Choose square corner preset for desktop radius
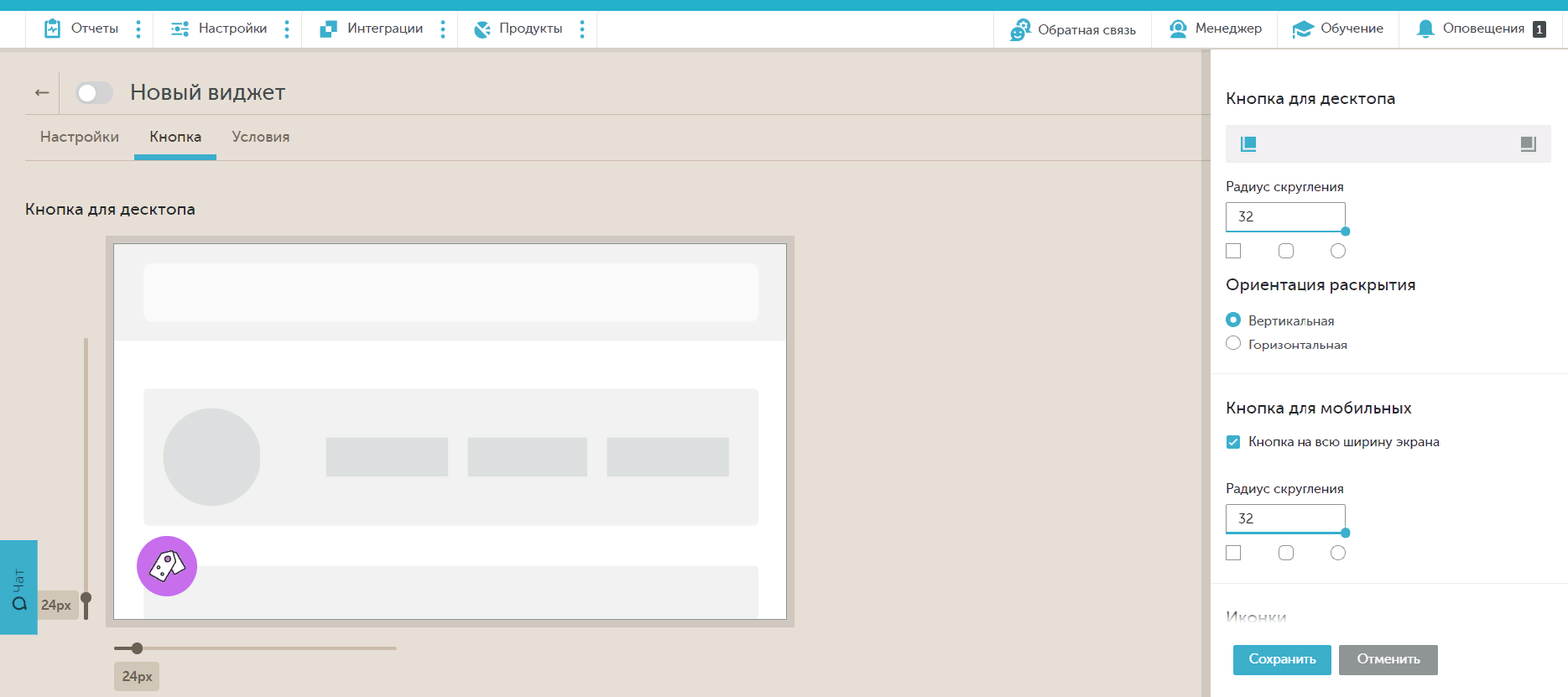 point(1233,251)
